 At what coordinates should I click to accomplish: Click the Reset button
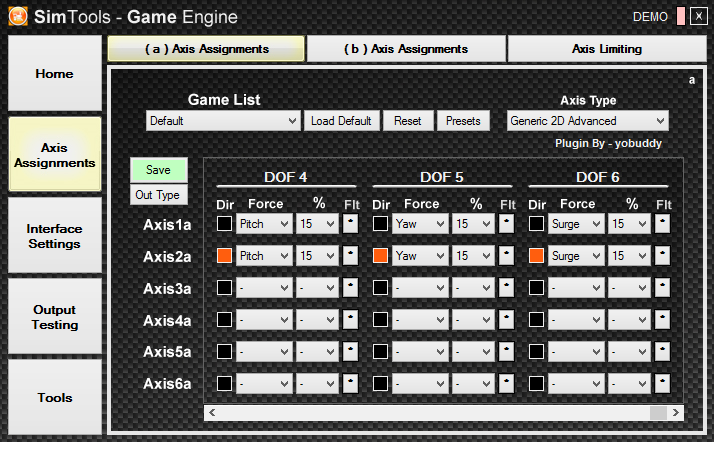tap(408, 121)
